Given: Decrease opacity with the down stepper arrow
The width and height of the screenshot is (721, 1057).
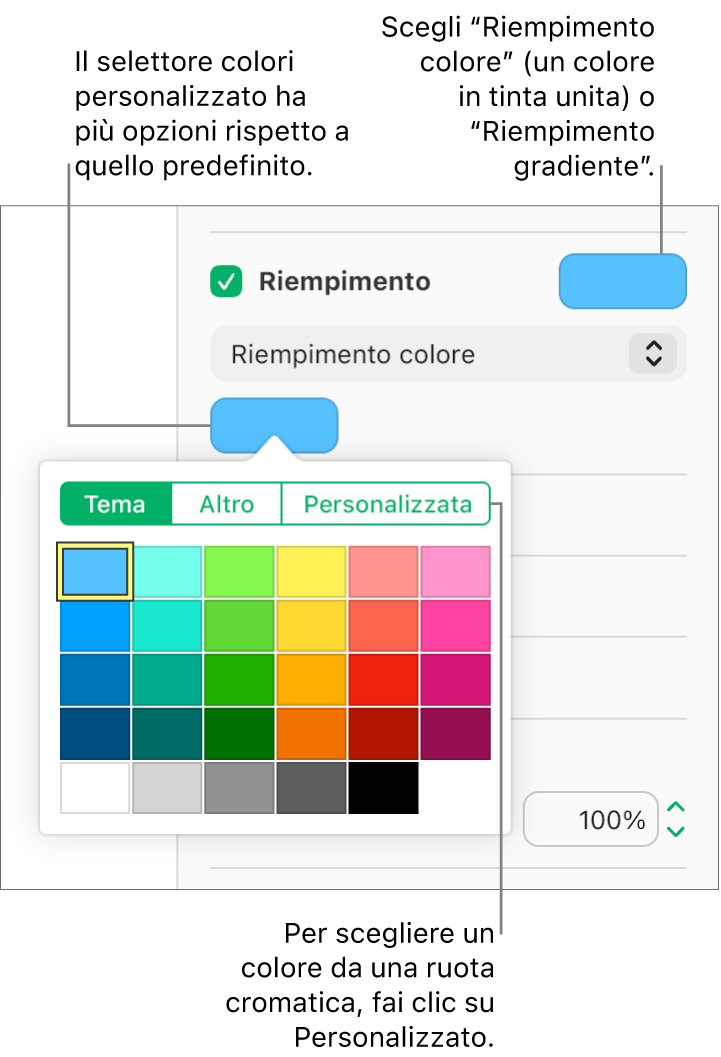Looking at the screenshot, I should 678,828.
